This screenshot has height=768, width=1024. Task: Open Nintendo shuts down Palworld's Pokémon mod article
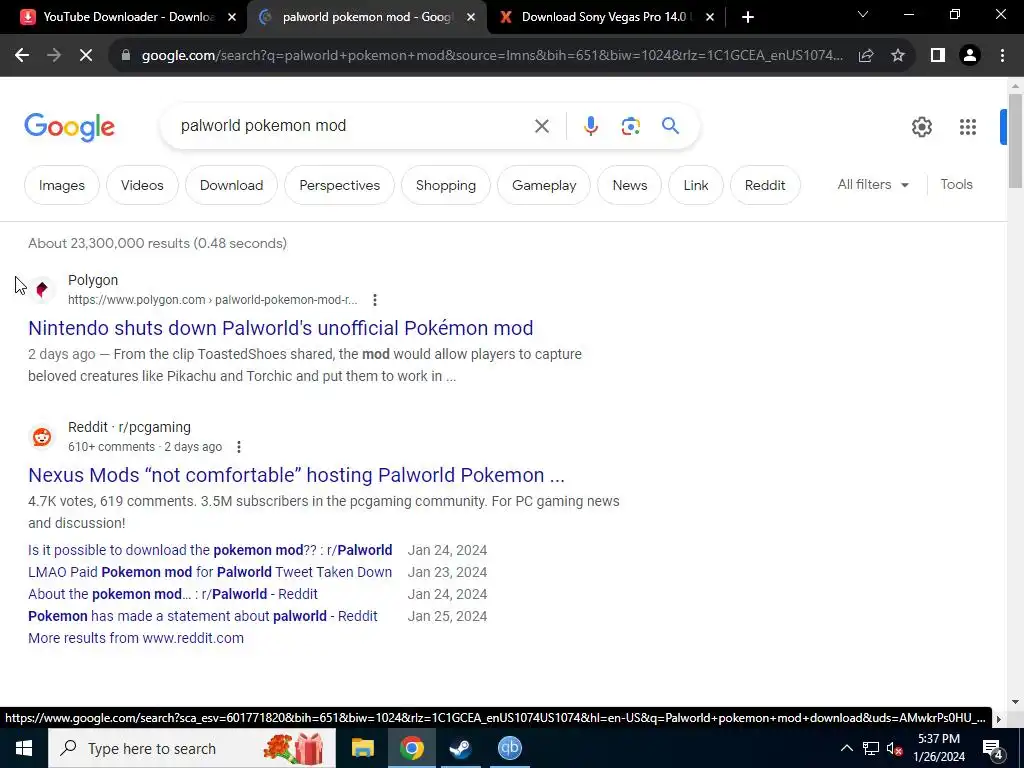coord(281,328)
